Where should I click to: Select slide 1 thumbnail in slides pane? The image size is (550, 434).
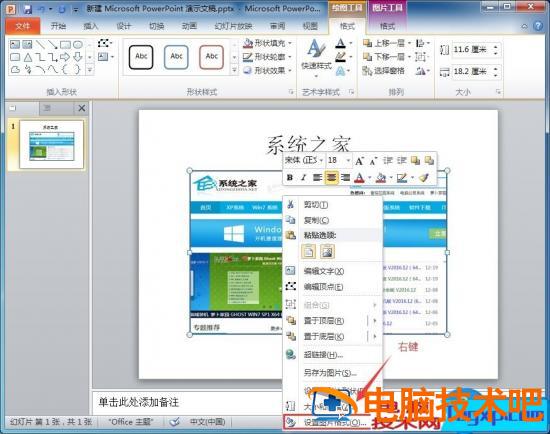[52, 144]
